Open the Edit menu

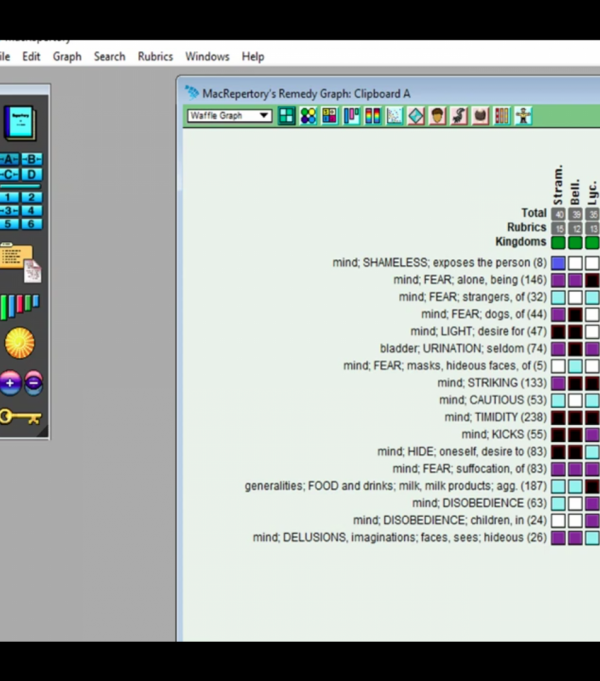coord(31,56)
